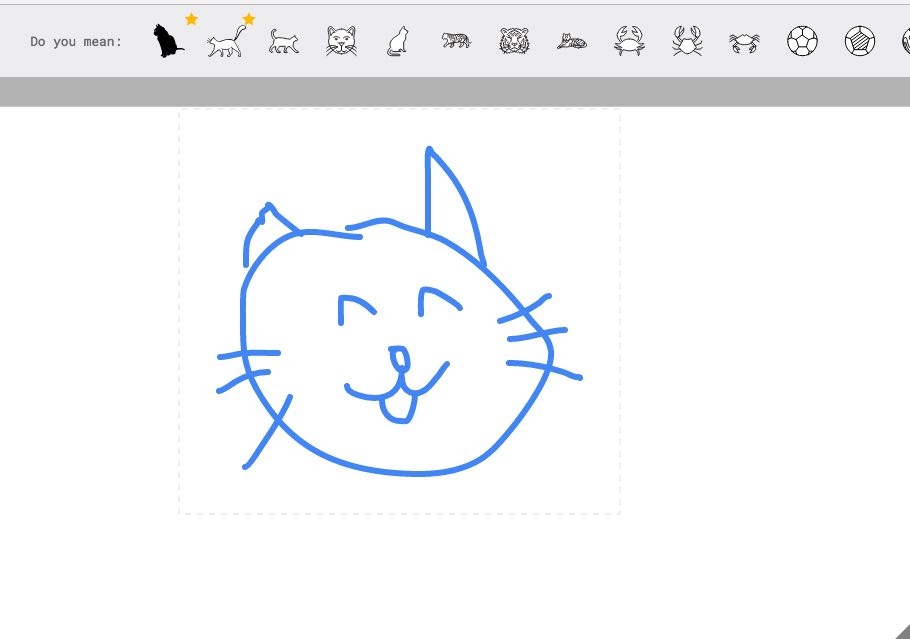The height and width of the screenshot is (639, 910).
Task: Choose the sitting cat outline suggestion
Action: (398, 41)
